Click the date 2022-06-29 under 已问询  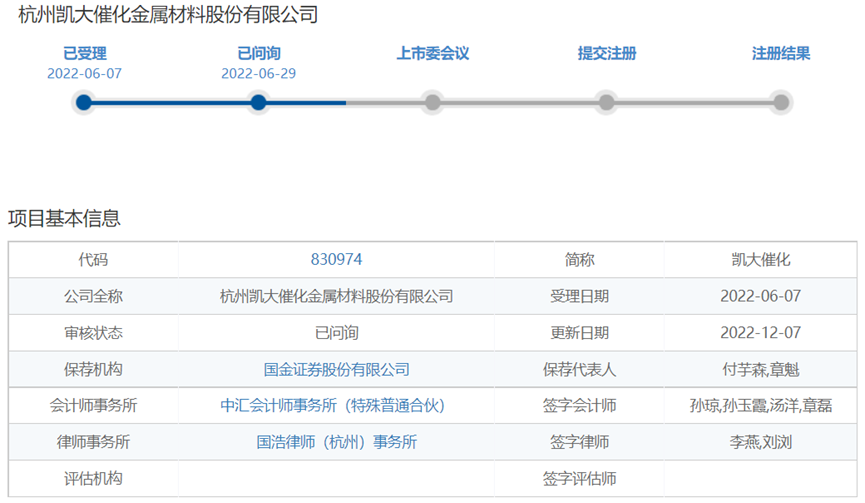(259, 73)
